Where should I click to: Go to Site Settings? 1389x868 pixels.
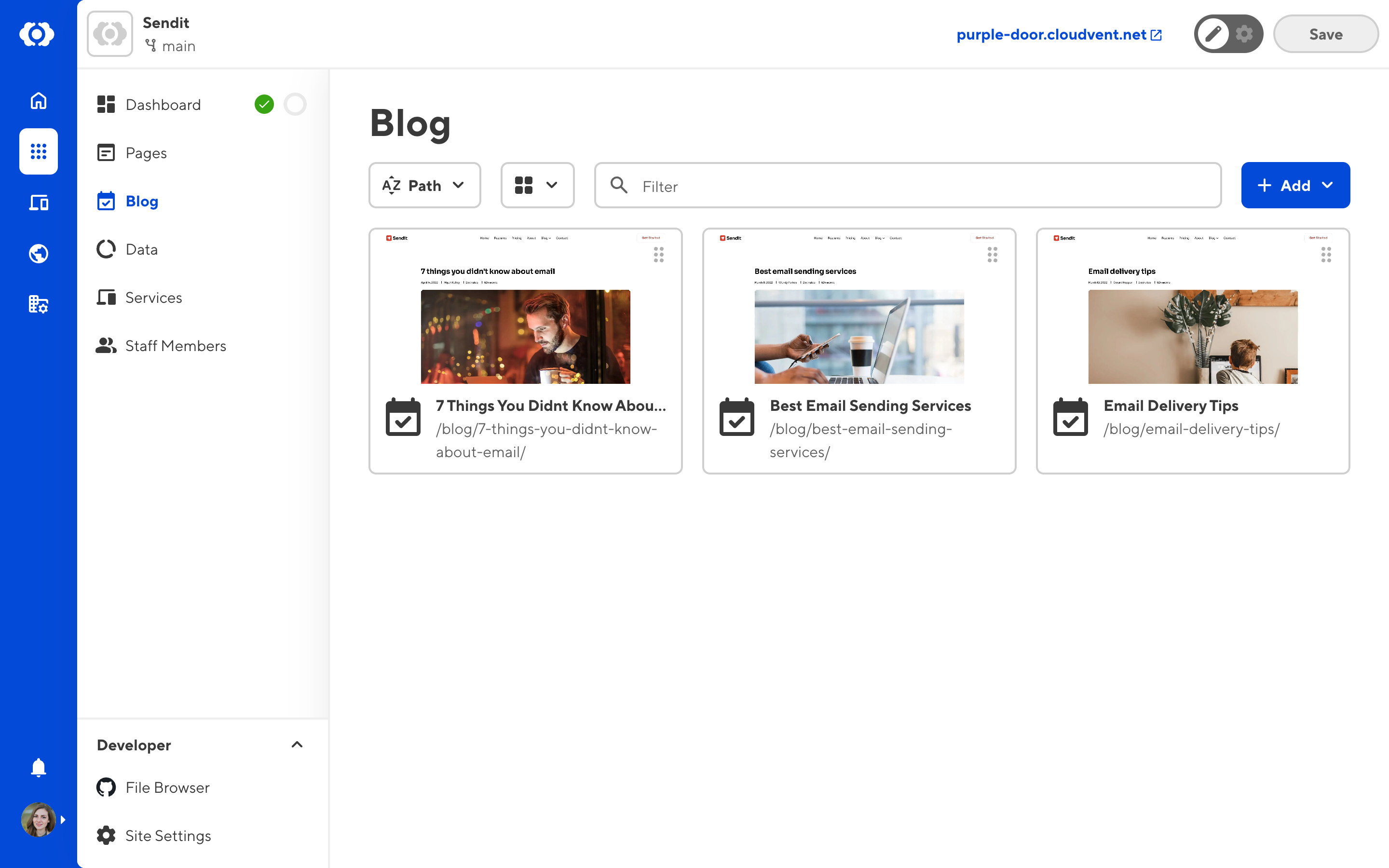pyautogui.click(x=168, y=835)
